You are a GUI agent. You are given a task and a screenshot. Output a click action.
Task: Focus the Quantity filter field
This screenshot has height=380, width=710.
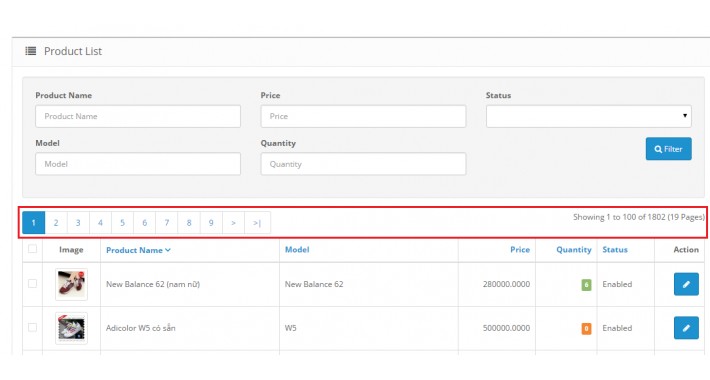363,164
